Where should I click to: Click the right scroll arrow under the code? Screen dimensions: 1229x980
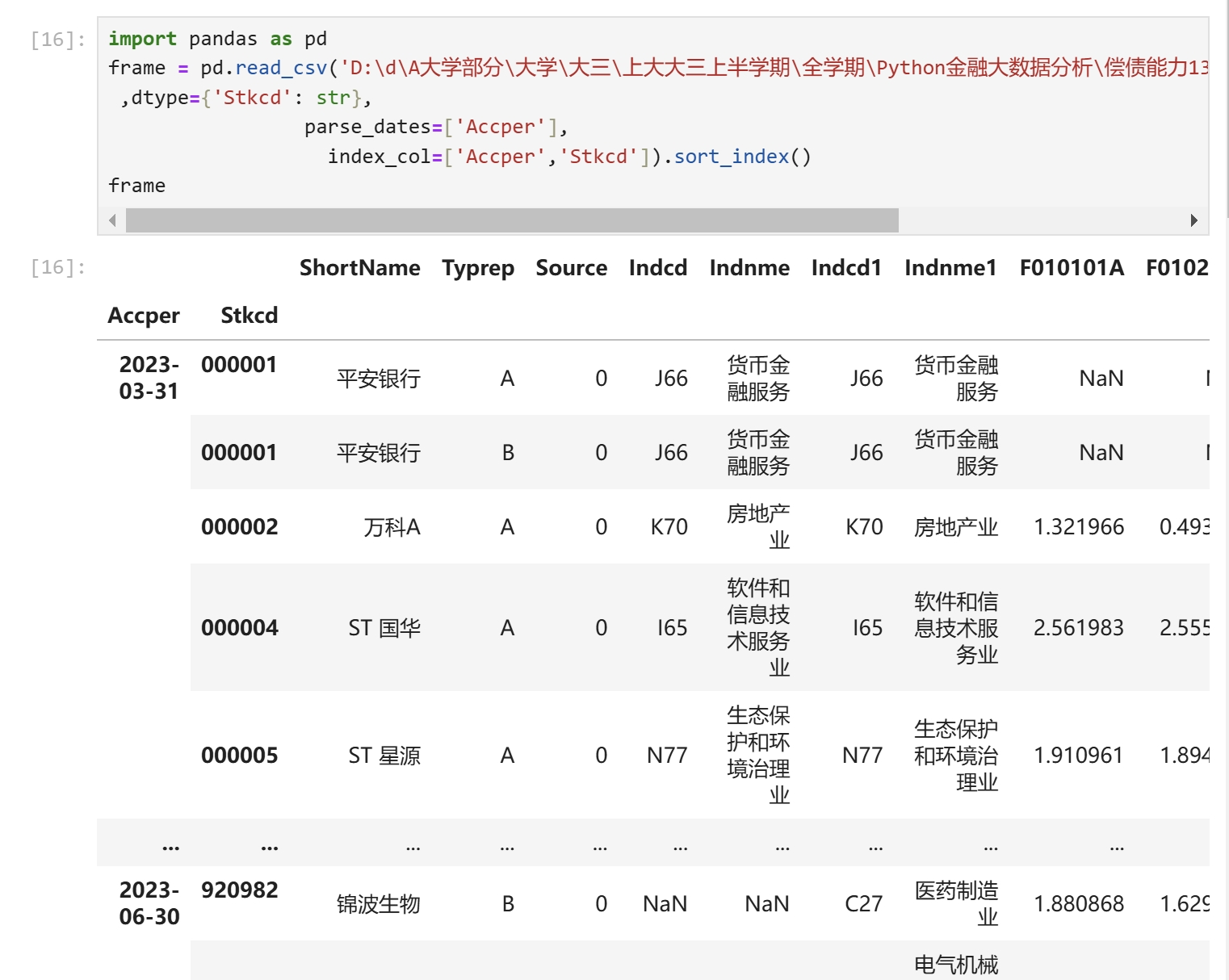click(x=1193, y=220)
